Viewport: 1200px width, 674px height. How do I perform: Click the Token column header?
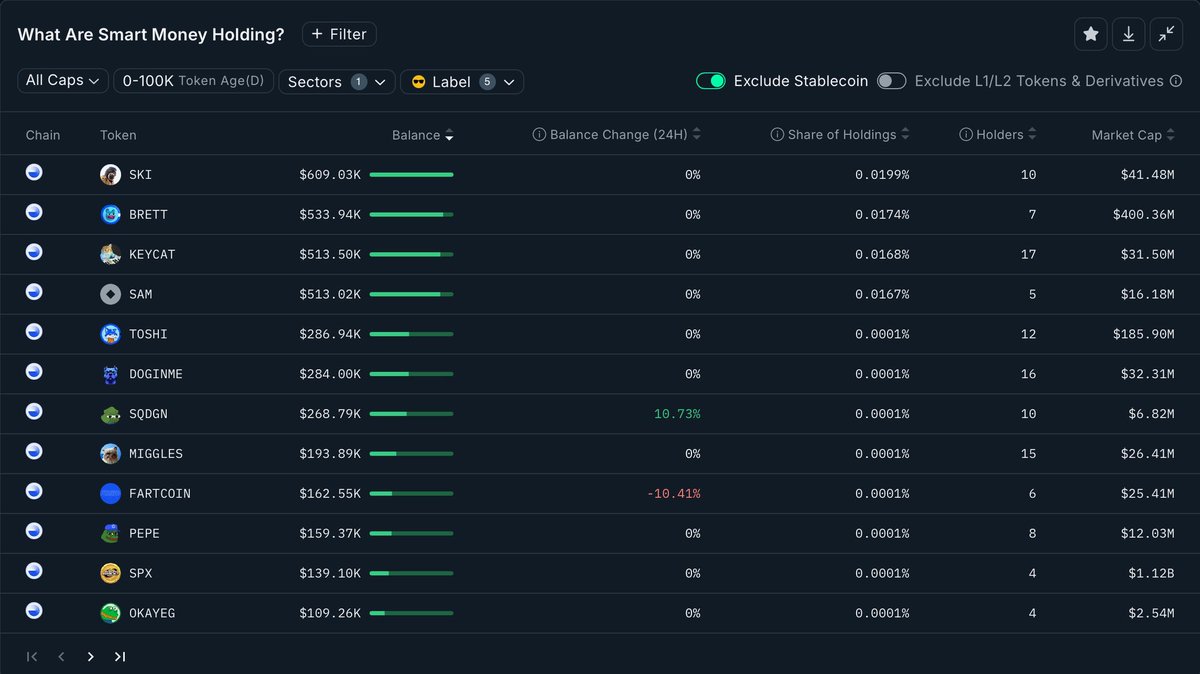(118, 135)
